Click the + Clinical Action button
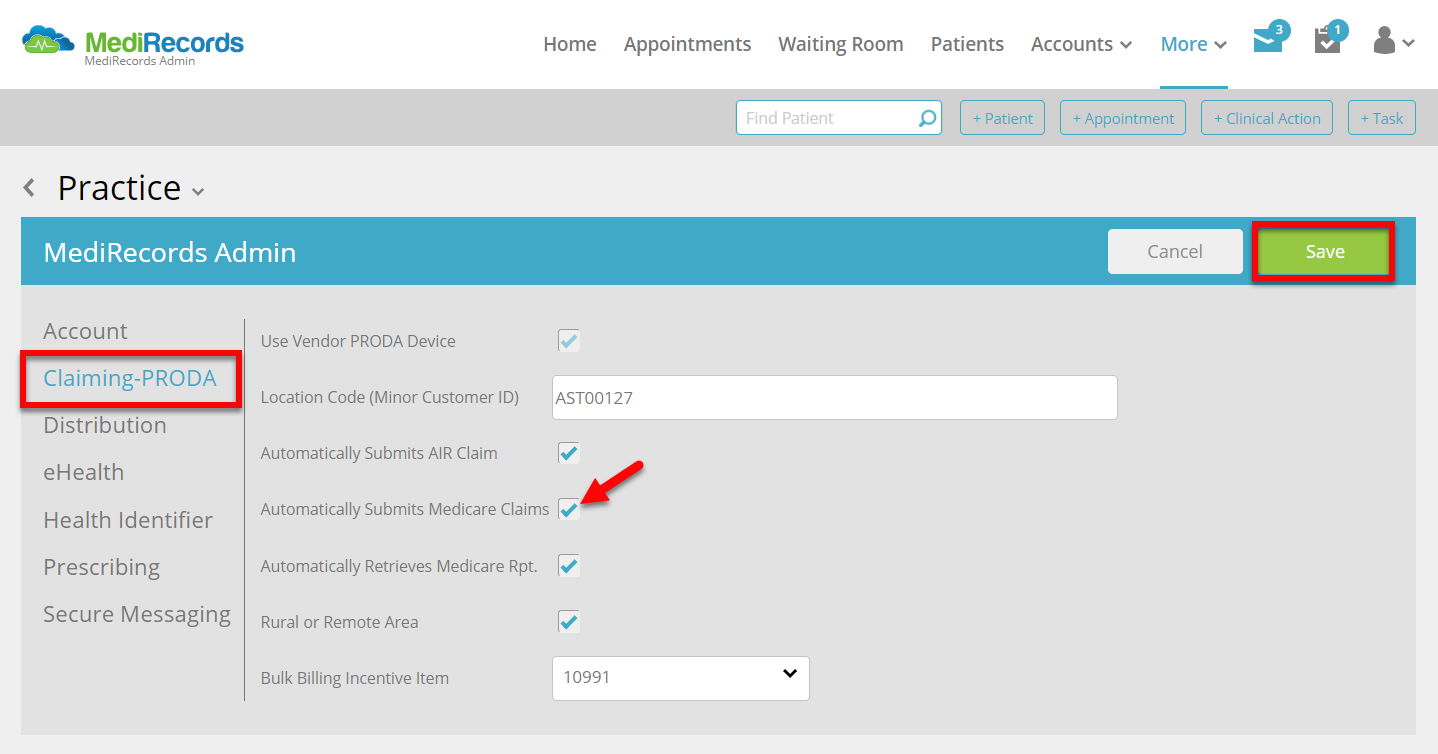This screenshot has width=1438, height=754. pos(1267,118)
